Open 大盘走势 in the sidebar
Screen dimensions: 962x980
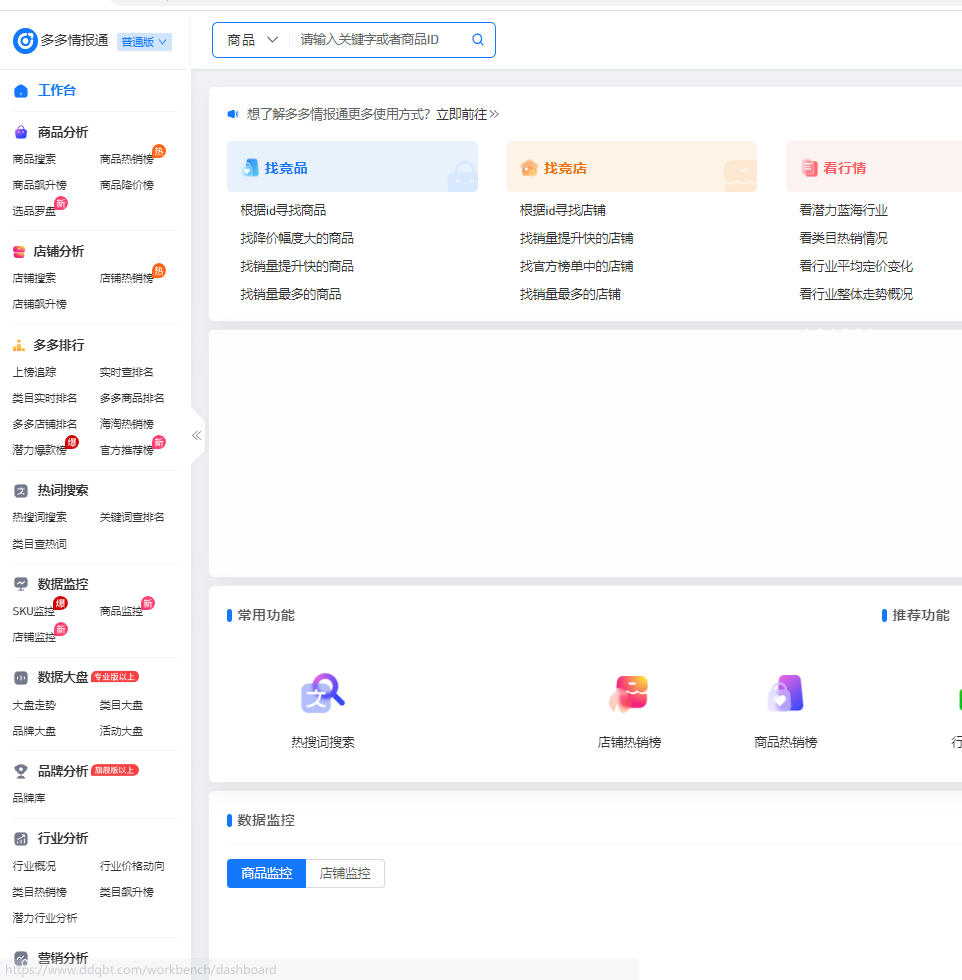tap(34, 706)
